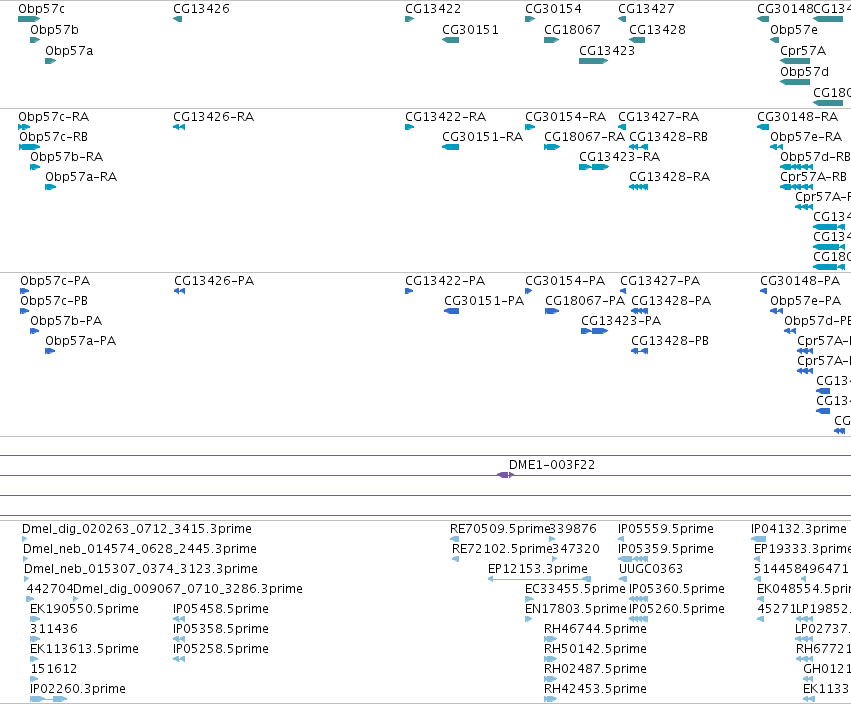Click the CG30148-RA label
Viewport: 851px width, 704px height.
[797, 117]
